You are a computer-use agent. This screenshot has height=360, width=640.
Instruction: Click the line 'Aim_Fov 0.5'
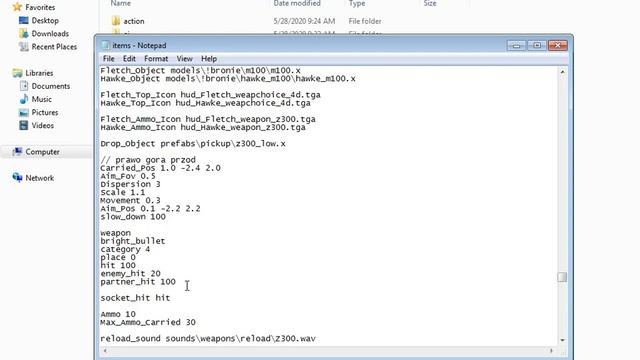(128, 176)
